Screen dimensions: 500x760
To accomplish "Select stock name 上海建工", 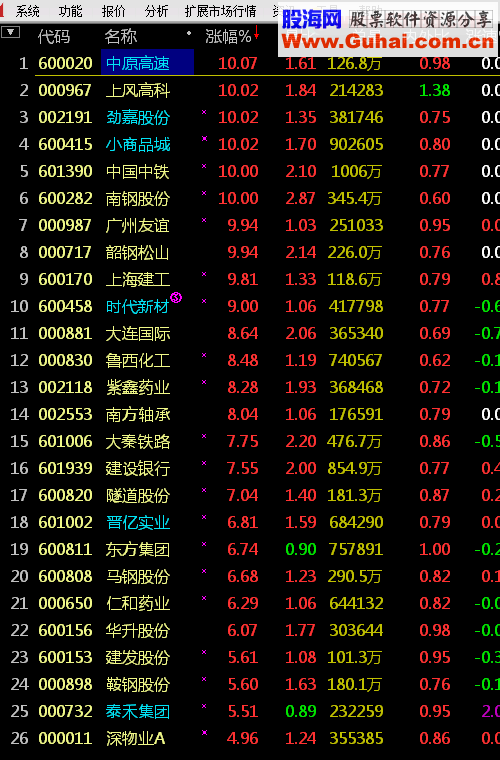I will tap(138, 279).
